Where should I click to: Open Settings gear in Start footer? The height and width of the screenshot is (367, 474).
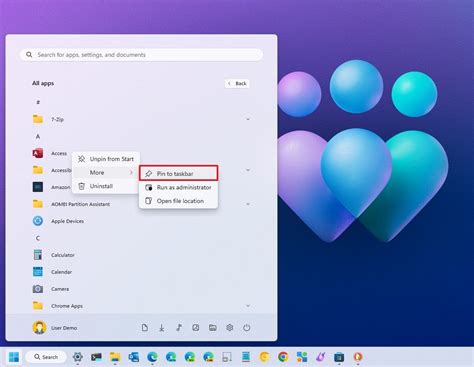230,328
